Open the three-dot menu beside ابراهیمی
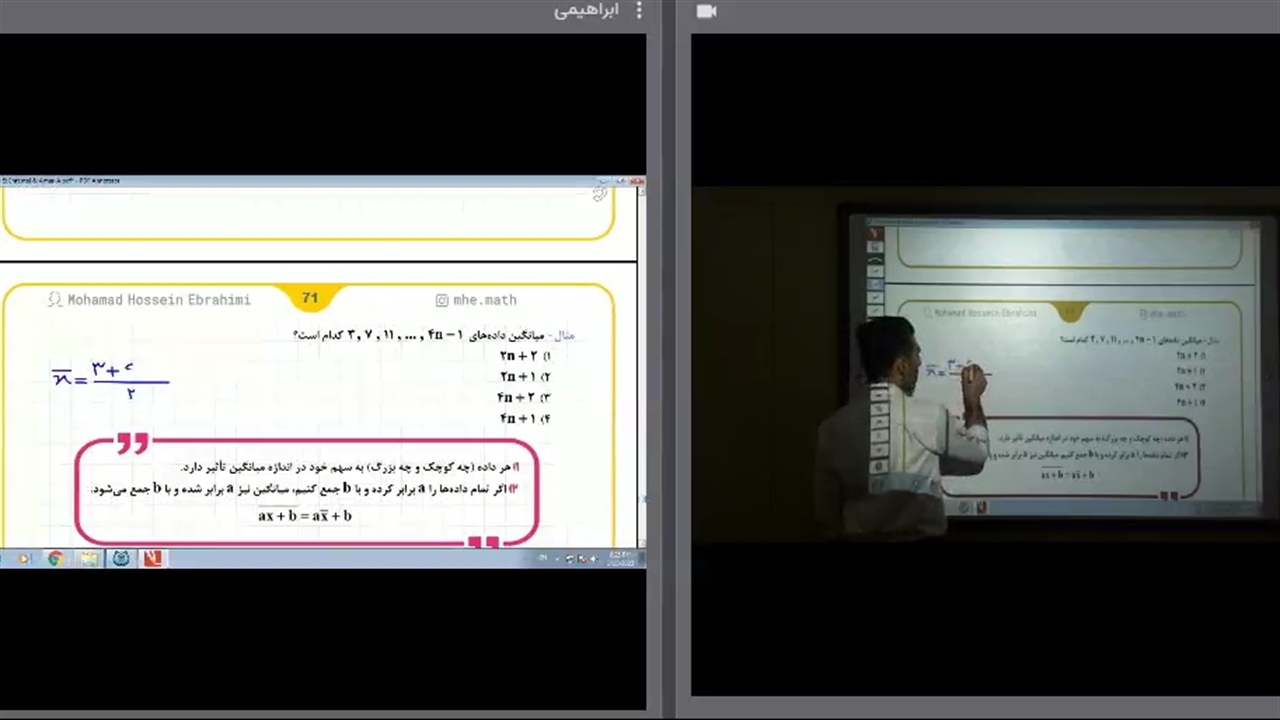 [638, 11]
